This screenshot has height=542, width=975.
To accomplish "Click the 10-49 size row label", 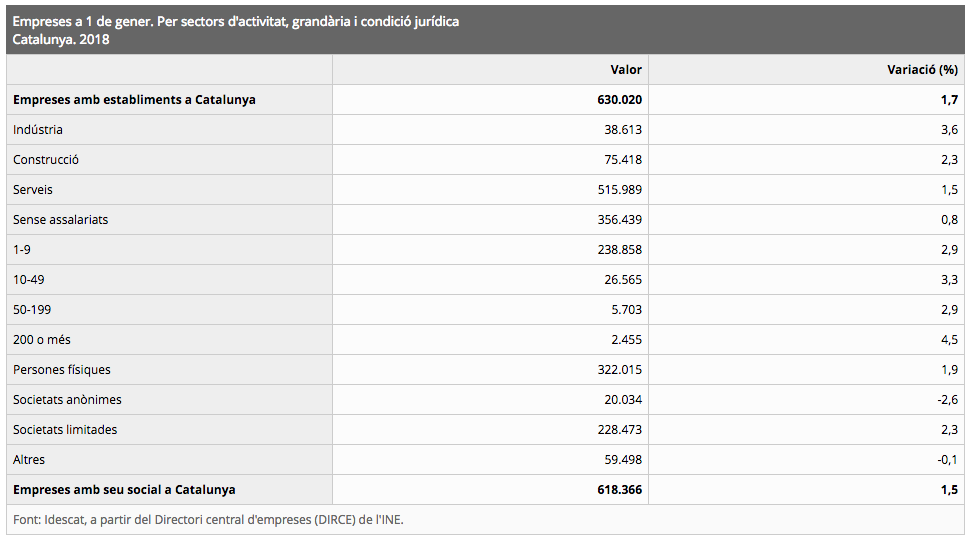I will (x=29, y=280).
